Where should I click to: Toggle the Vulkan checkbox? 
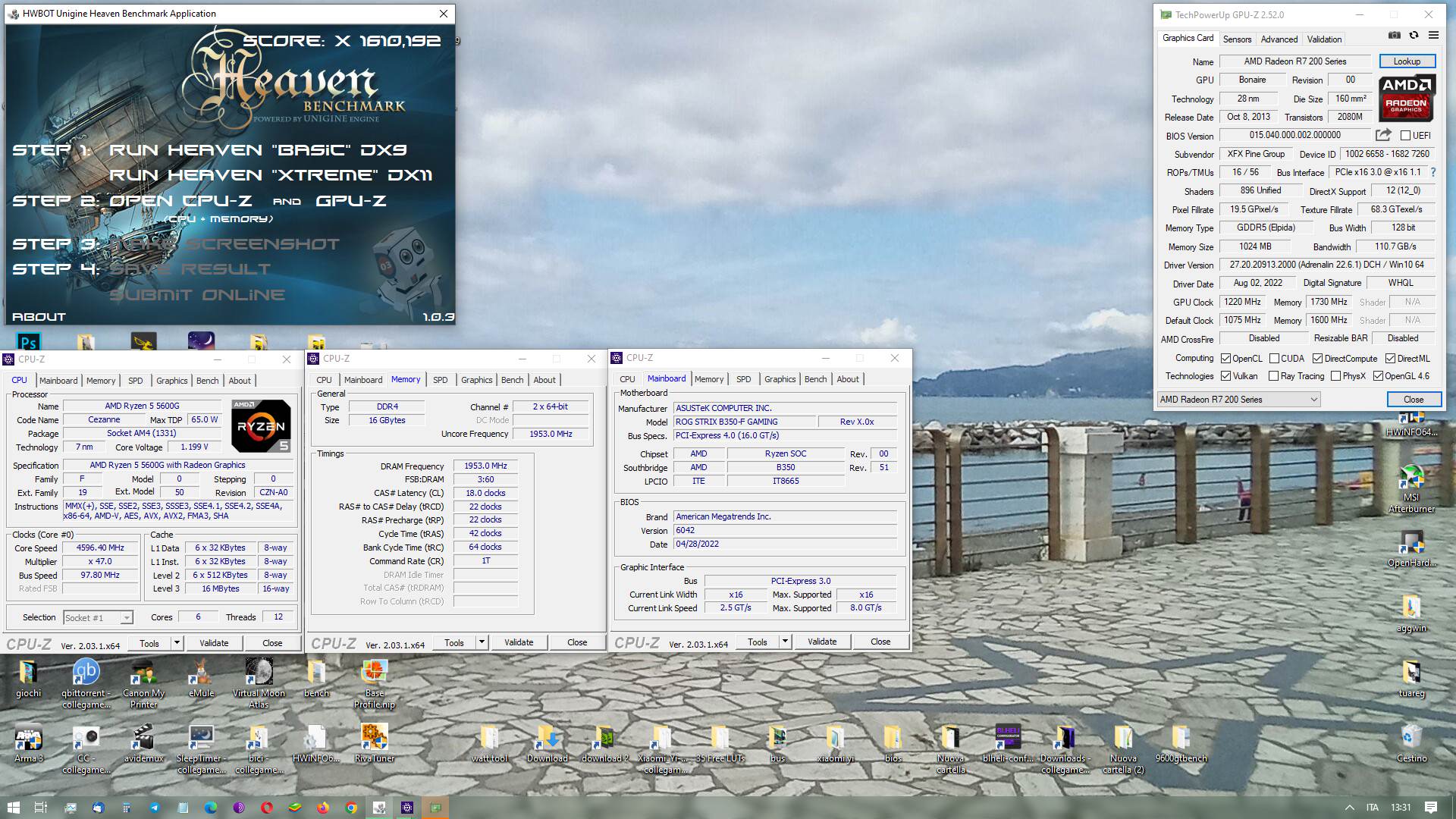(1225, 376)
